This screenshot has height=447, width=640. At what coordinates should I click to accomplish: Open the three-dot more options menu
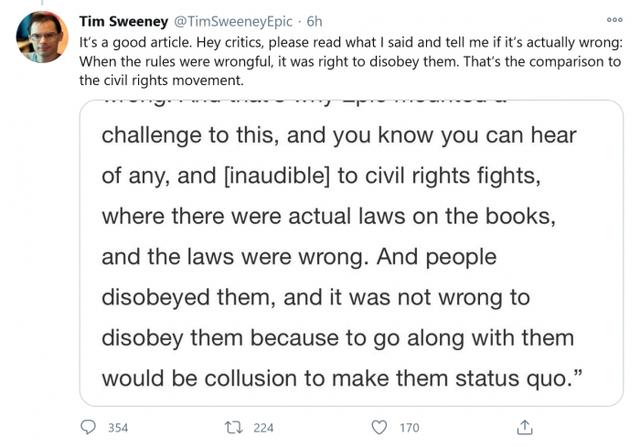pyautogui.click(x=614, y=20)
